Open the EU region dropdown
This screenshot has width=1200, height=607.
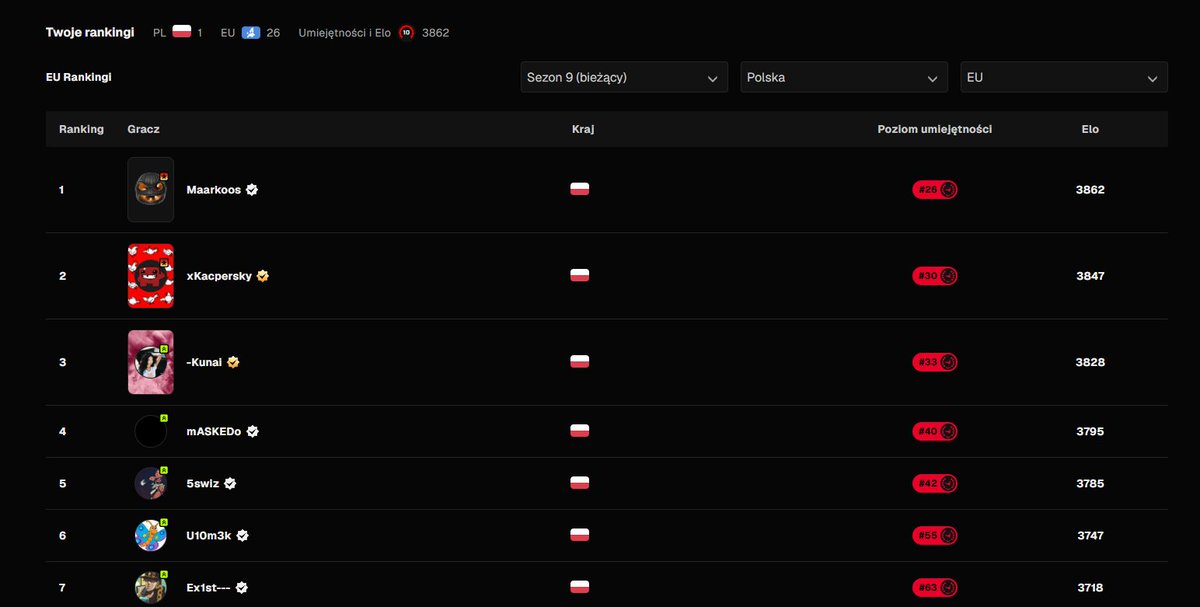(1064, 77)
